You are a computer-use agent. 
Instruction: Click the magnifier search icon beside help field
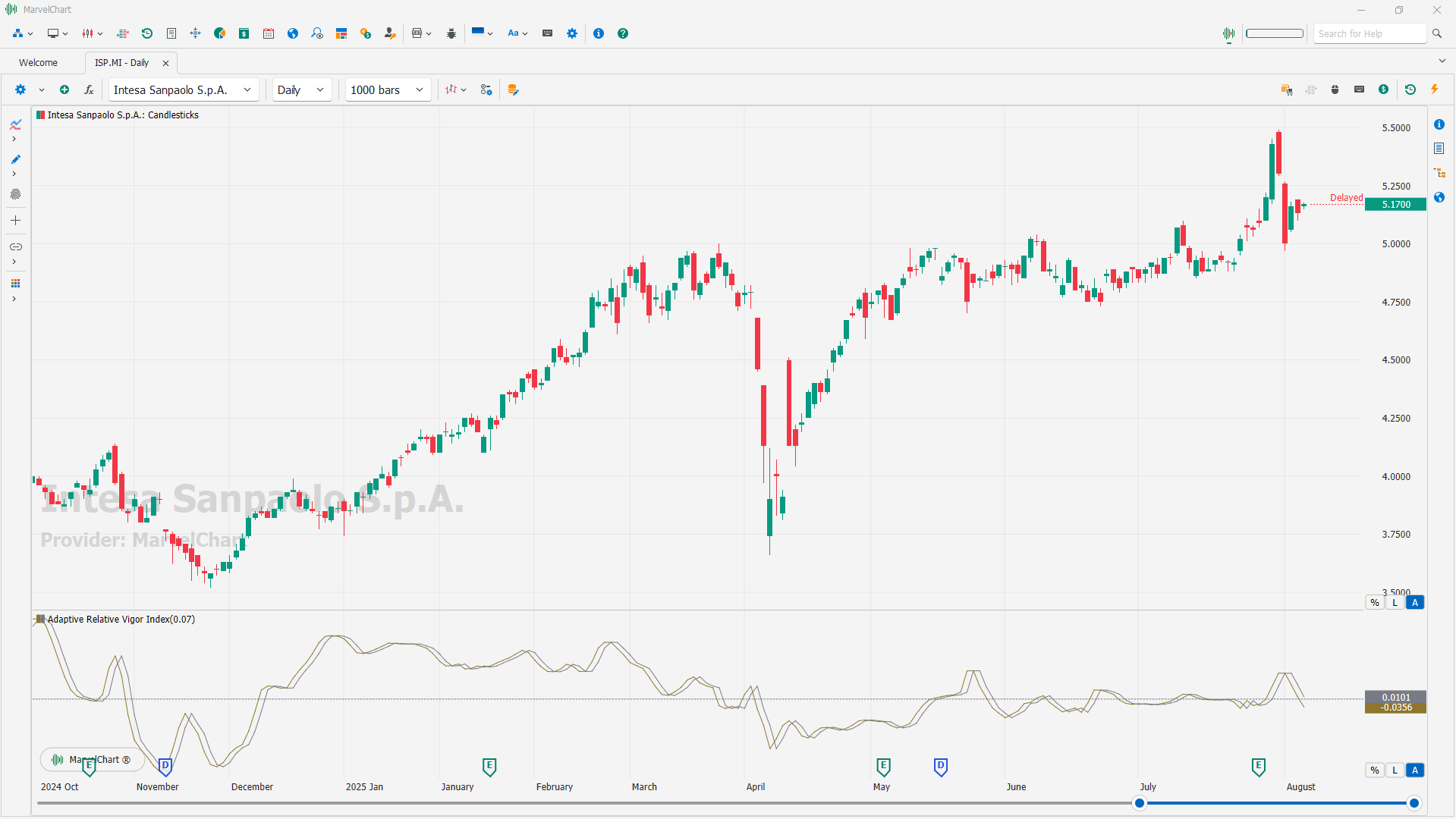1437,33
